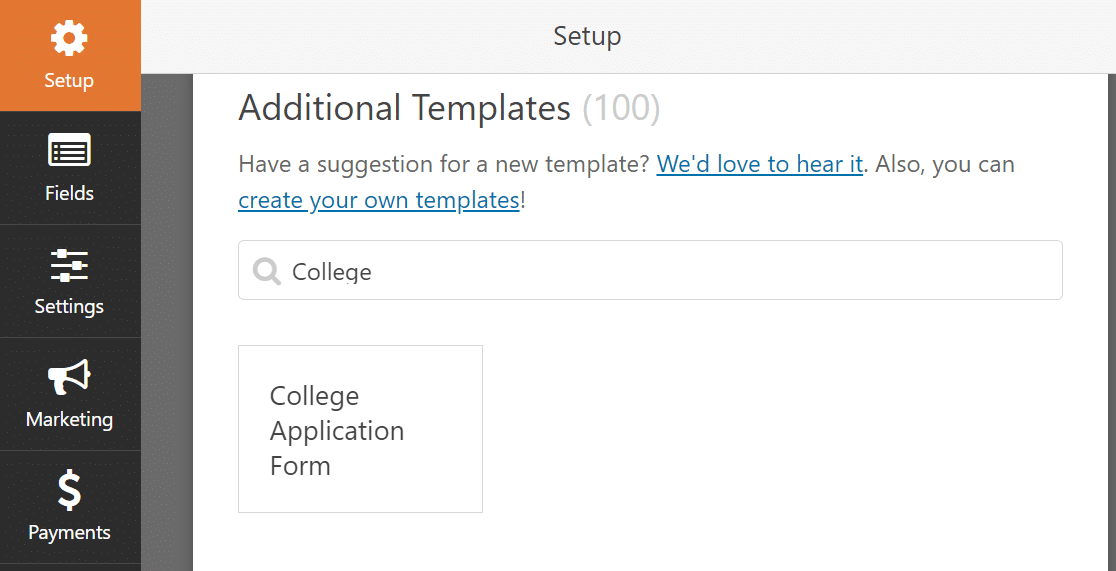Image resolution: width=1116 pixels, height=571 pixels.
Task: Switch to the Fields tab label
Action: [69, 193]
